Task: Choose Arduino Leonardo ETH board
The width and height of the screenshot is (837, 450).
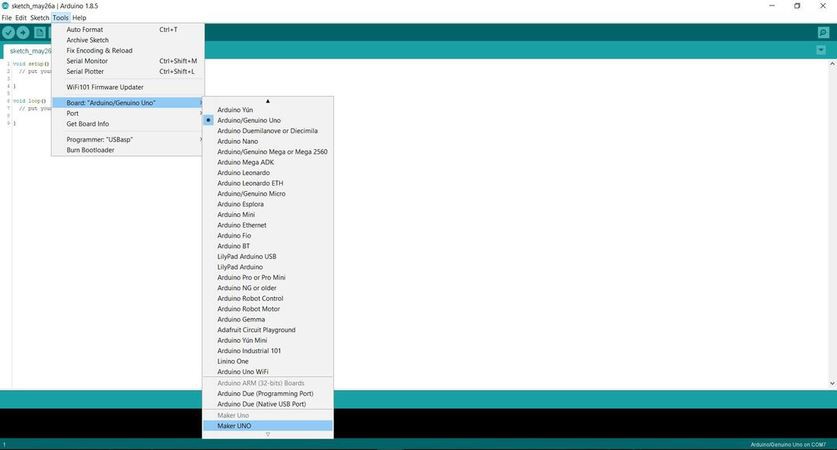Action: click(x=267, y=183)
